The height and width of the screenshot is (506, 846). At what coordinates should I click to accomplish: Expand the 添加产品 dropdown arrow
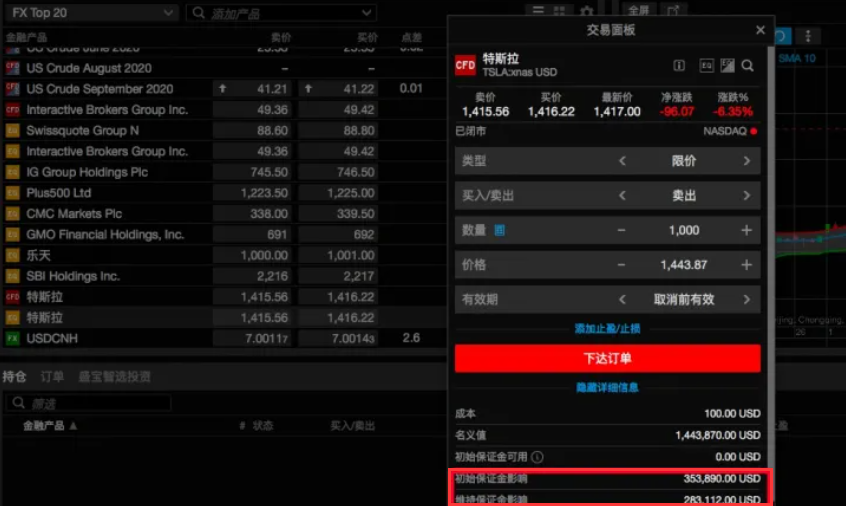(x=366, y=13)
